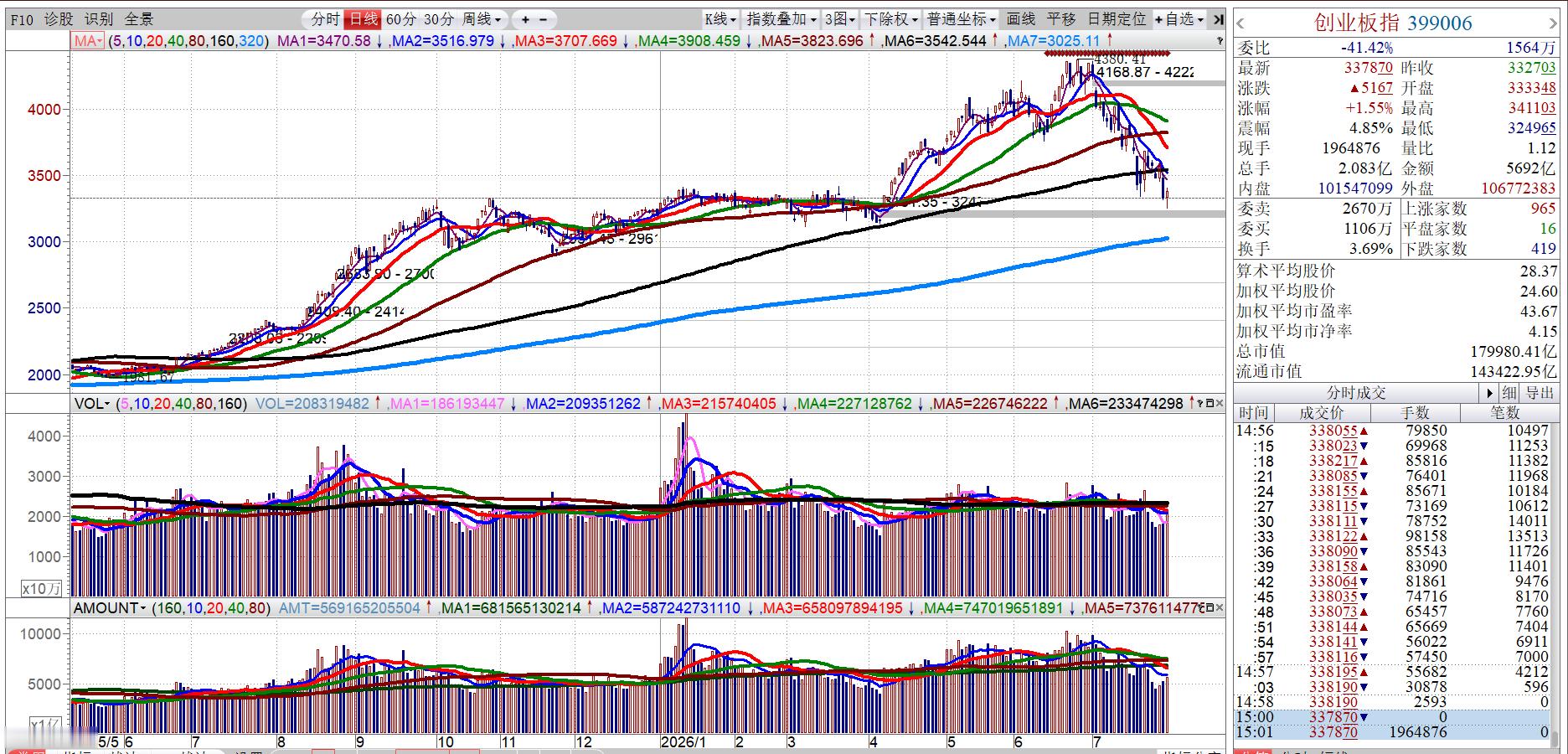
Task: Click 时间 column header
Action: pos(1253,413)
